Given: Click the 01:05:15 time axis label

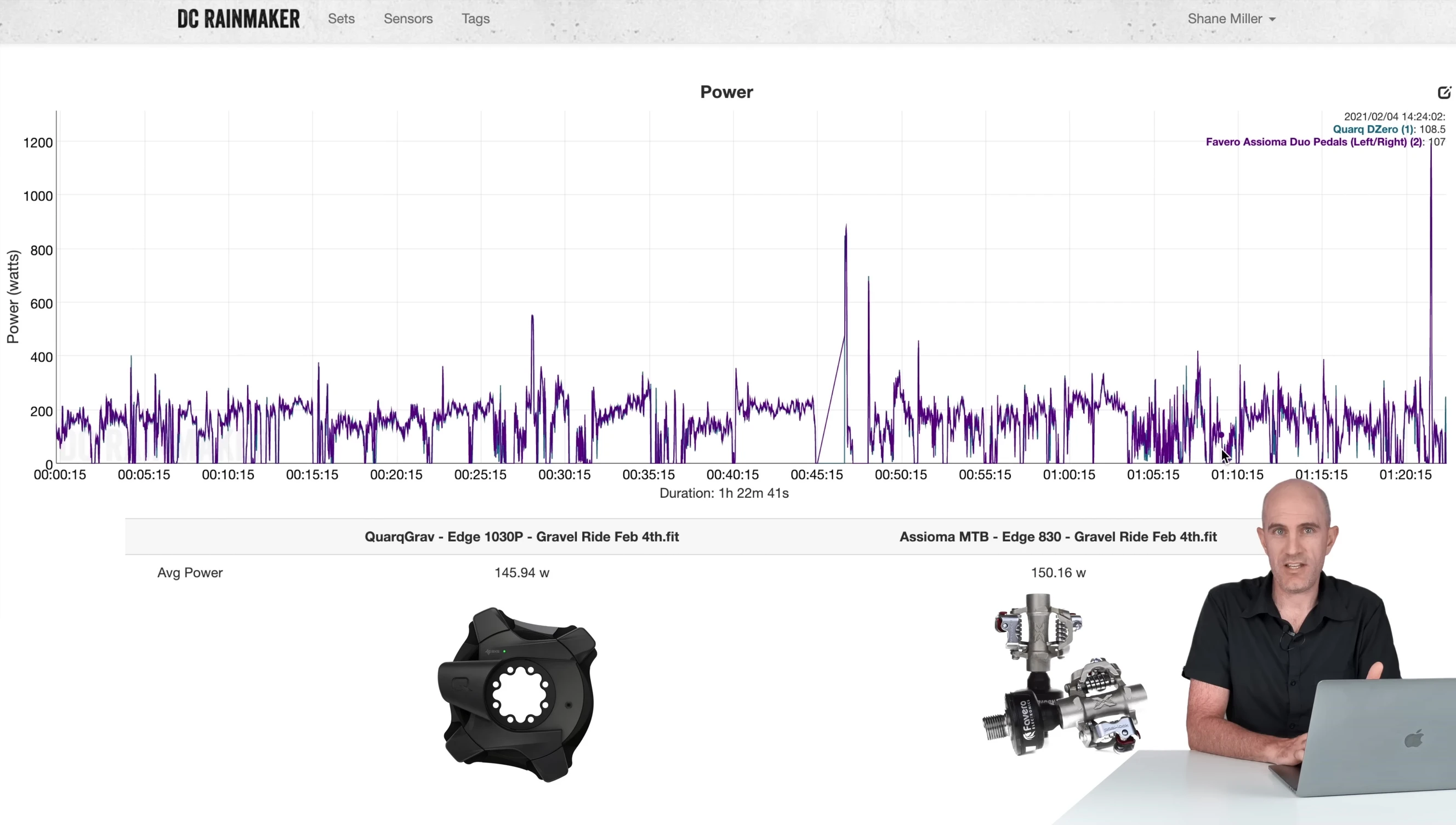Looking at the screenshot, I should [1153, 475].
